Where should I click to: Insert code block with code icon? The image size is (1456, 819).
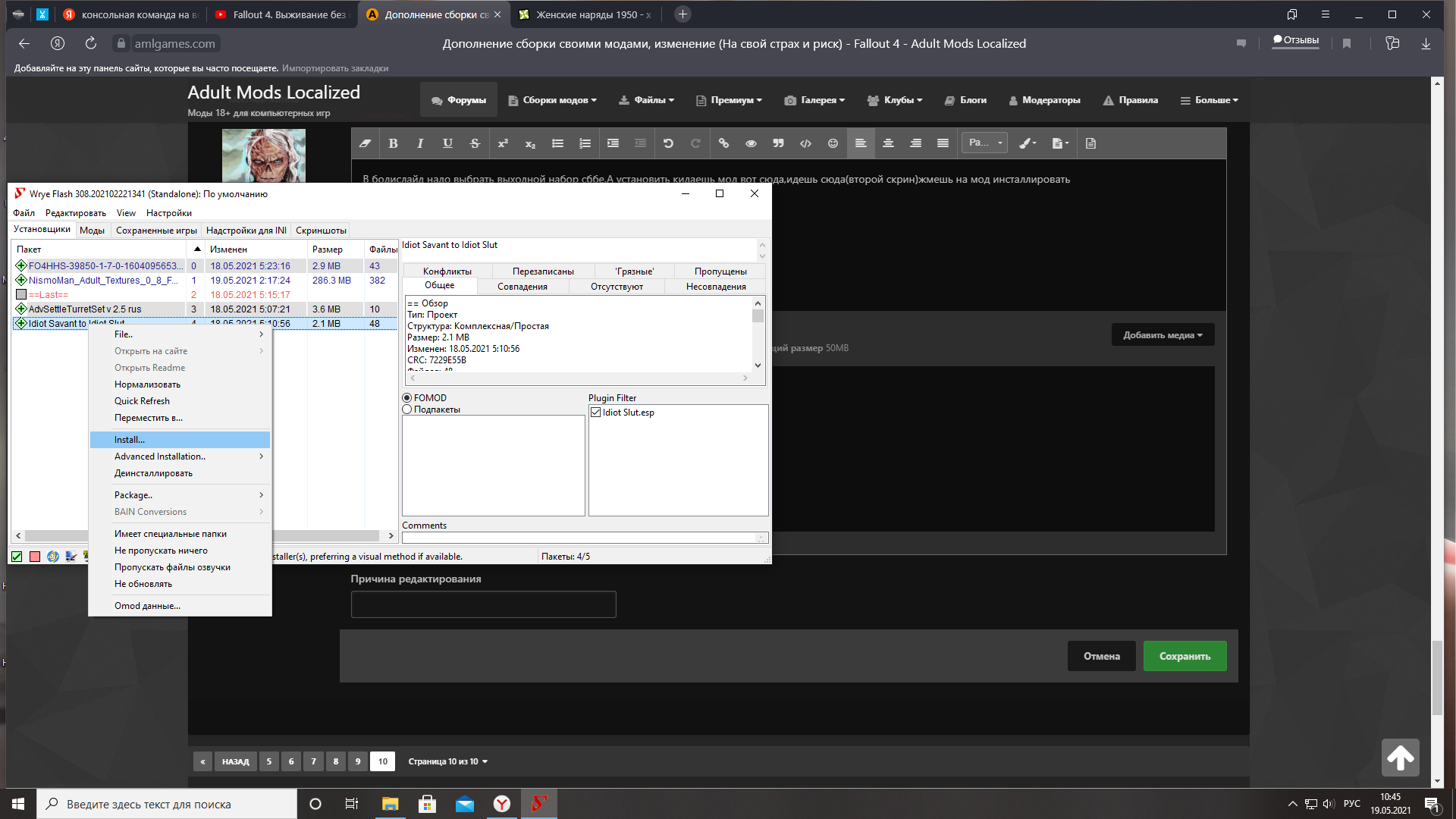[805, 143]
